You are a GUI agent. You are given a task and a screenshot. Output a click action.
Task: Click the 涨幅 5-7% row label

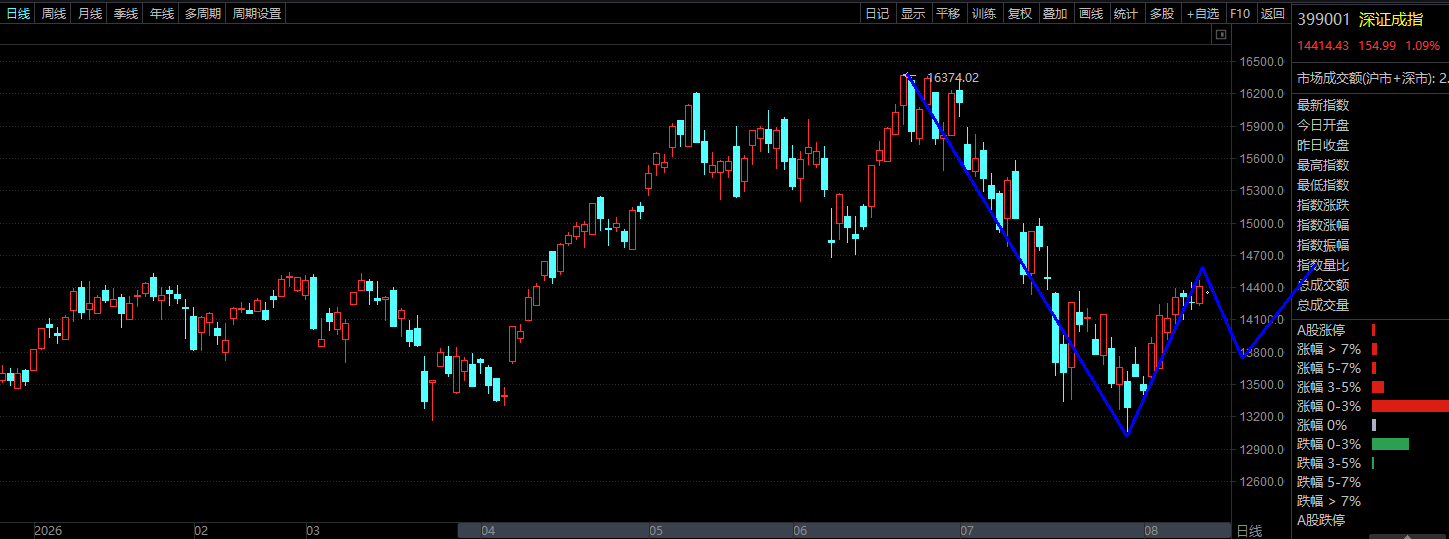pyautogui.click(x=1329, y=368)
